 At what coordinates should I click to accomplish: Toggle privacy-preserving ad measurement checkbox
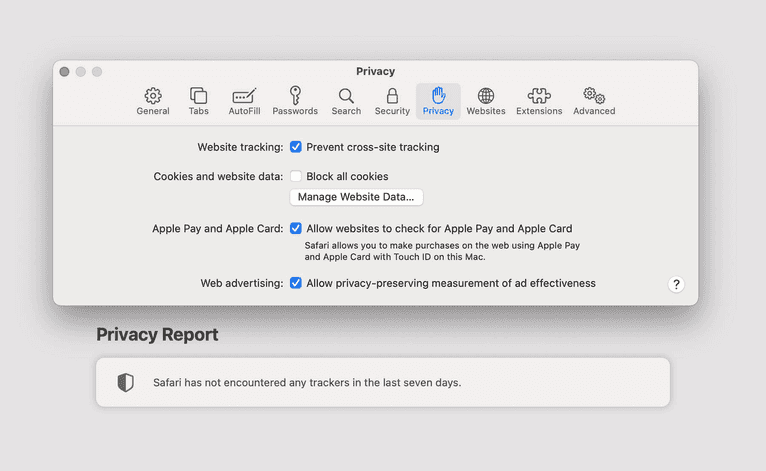(x=296, y=283)
